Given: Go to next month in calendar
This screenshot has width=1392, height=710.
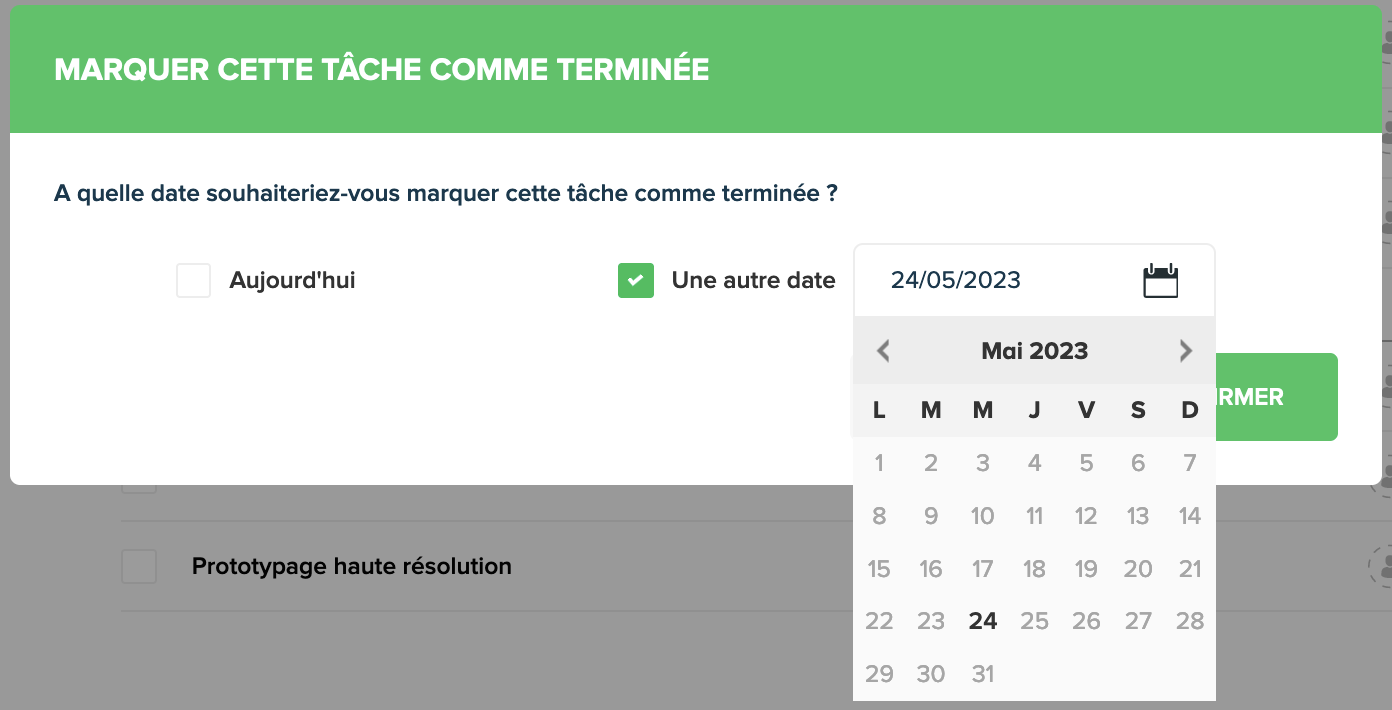Looking at the screenshot, I should 1186,351.
